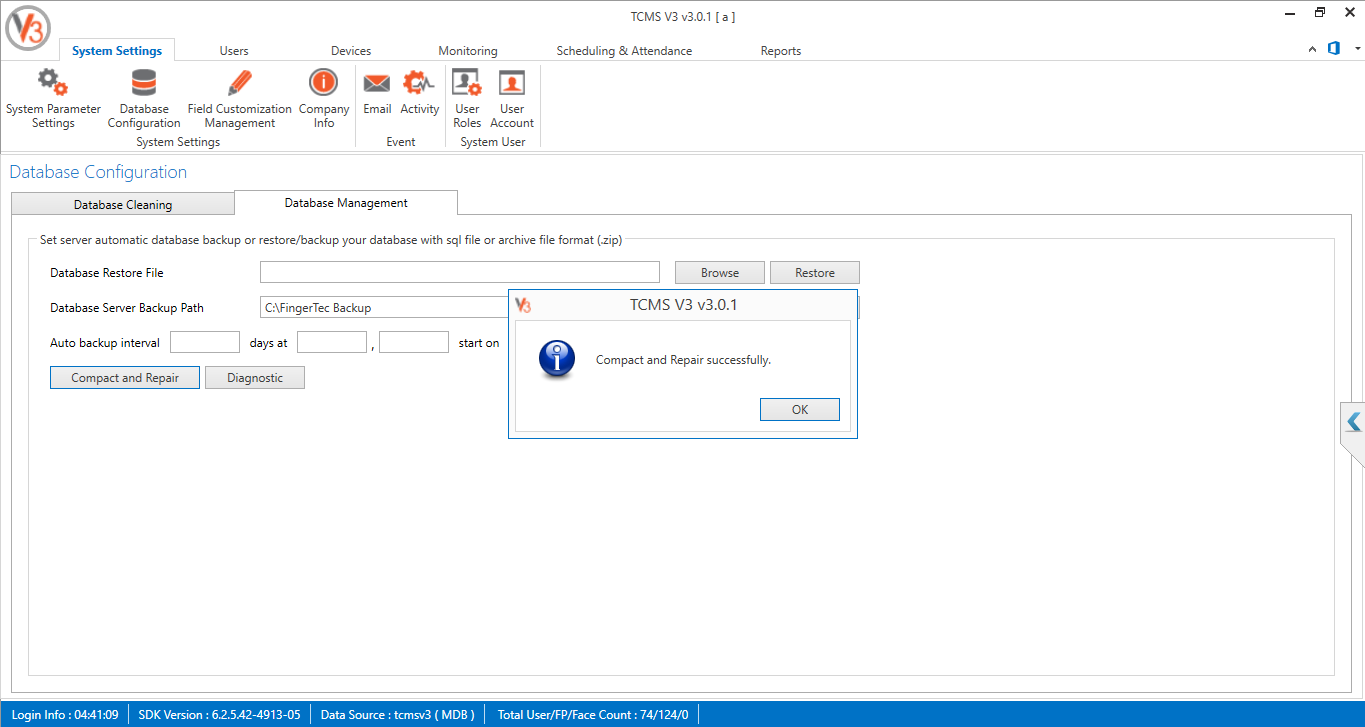Click the 'Event' ribbon group label
This screenshot has width=1365, height=727.
(x=401, y=142)
